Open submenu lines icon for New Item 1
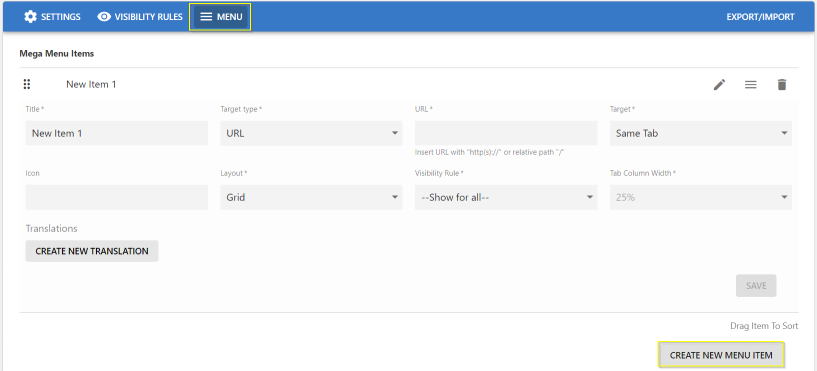Image resolution: width=817 pixels, height=371 pixels. pyautogui.click(x=751, y=84)
